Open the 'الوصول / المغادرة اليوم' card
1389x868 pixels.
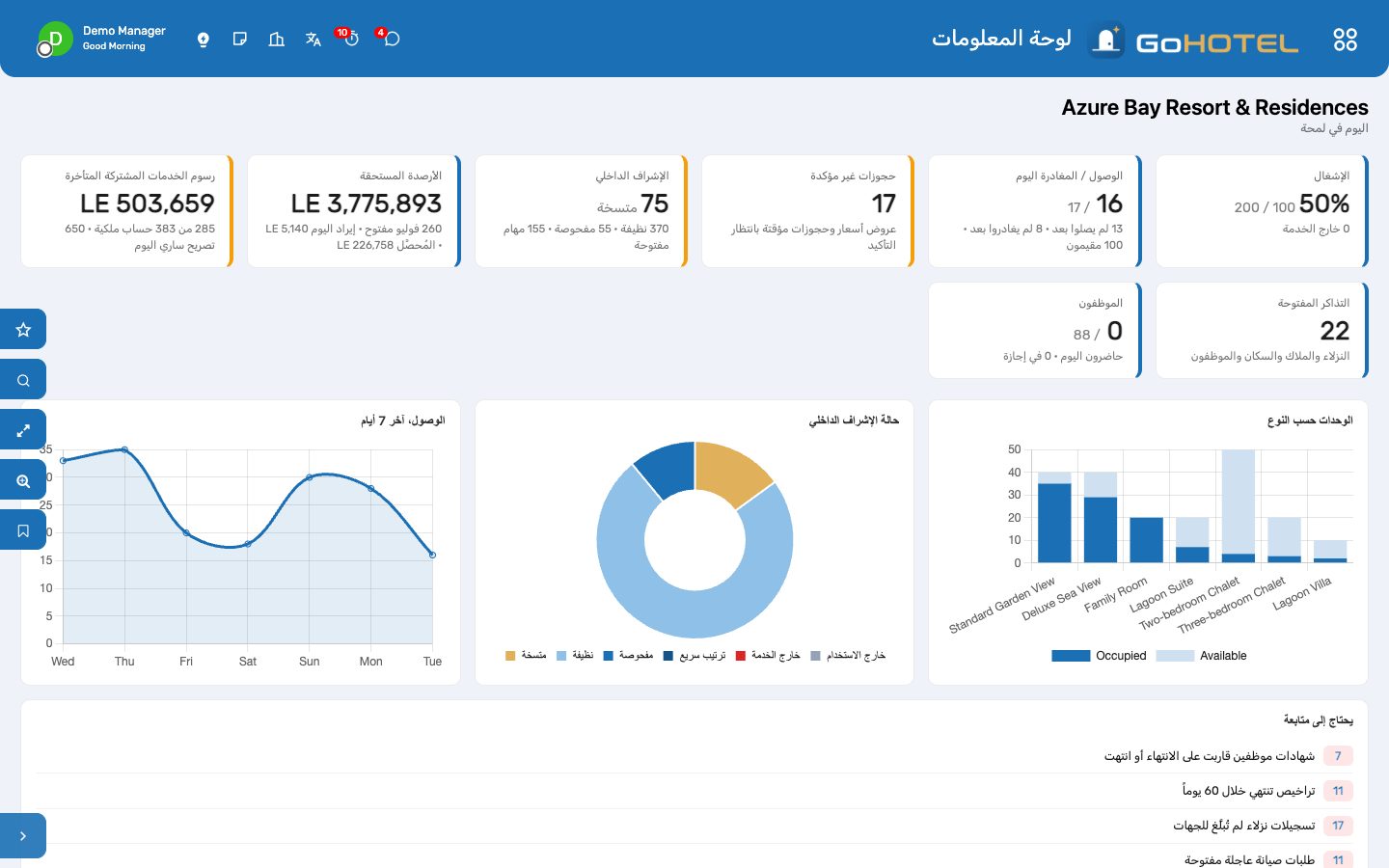point(1035,211)
